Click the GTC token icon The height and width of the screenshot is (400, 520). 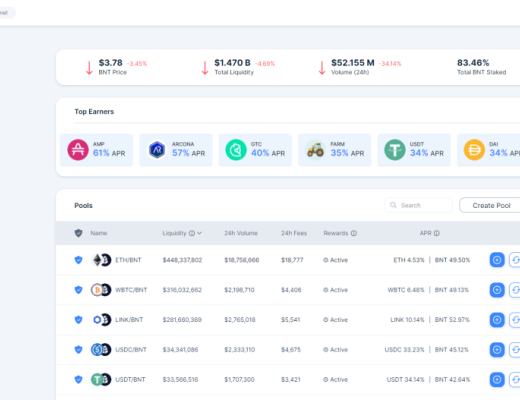tap(236, 150)
